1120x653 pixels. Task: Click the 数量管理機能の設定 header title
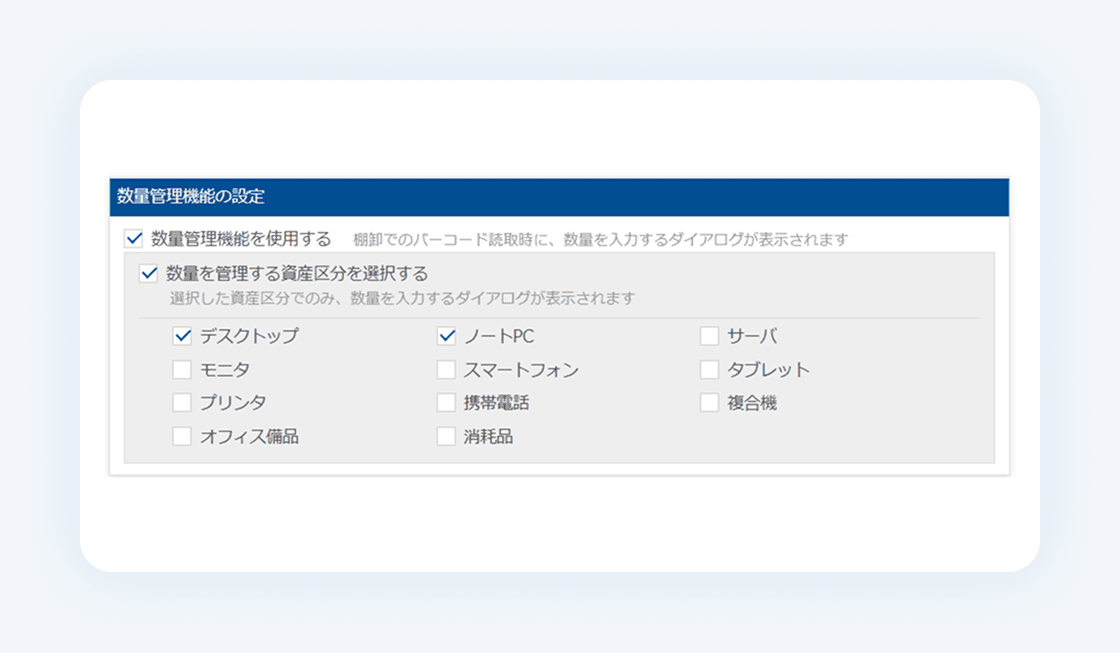click(191, 196)
